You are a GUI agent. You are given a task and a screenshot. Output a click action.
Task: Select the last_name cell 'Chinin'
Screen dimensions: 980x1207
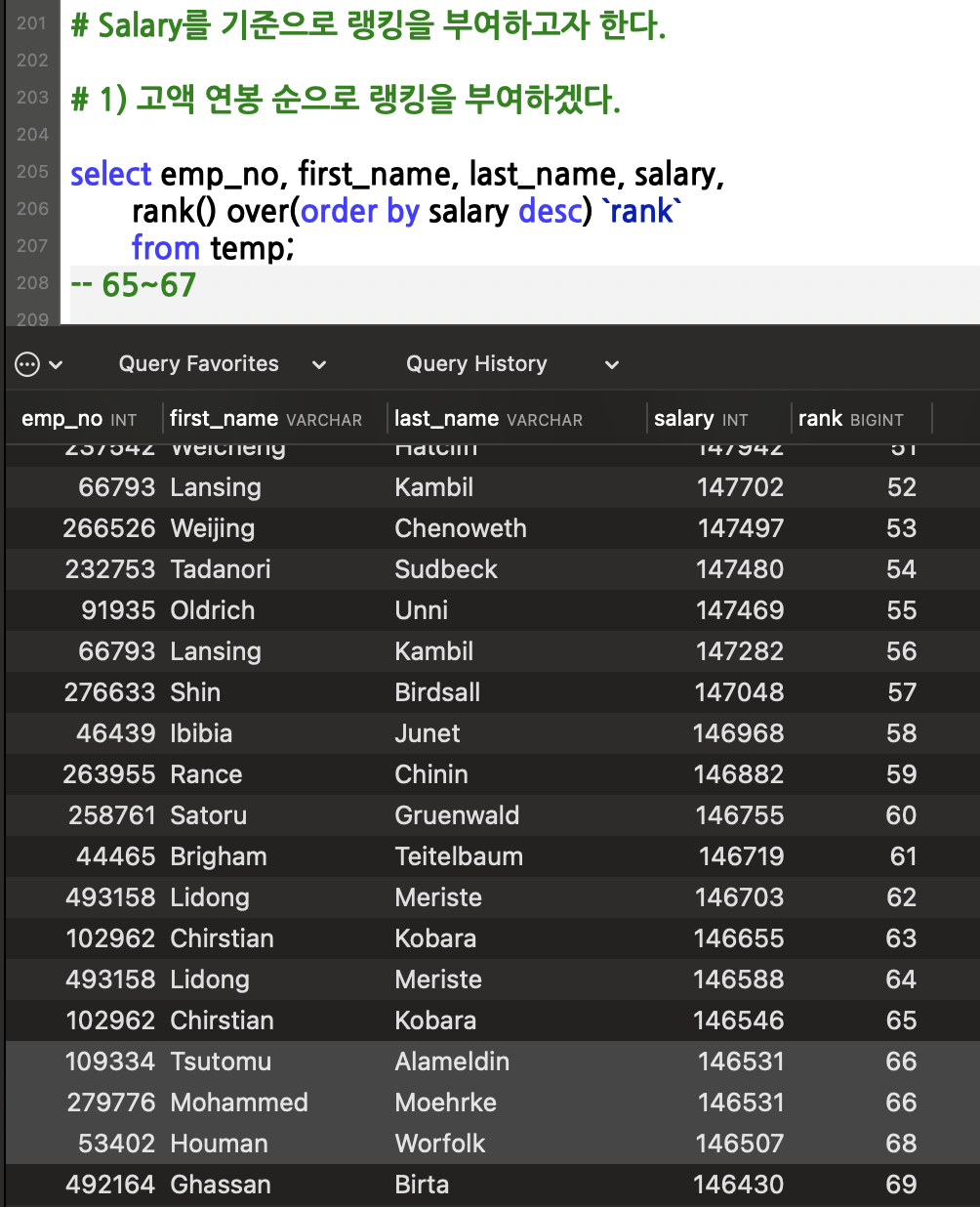pyautogui.click(x=431, y=774)
